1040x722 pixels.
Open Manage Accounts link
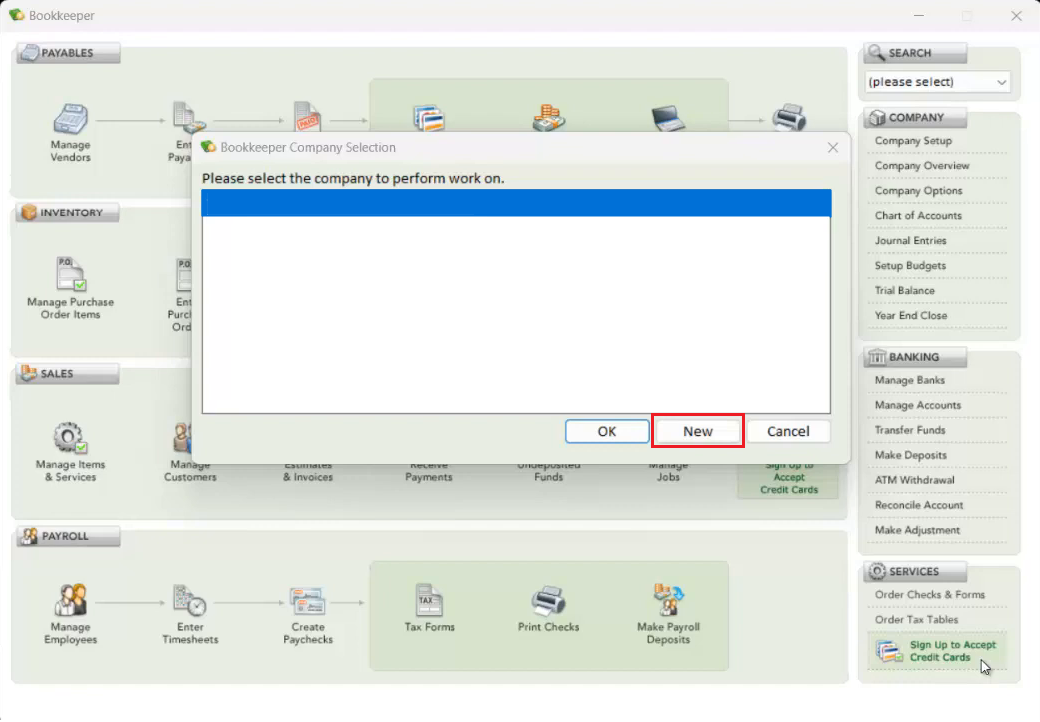[917, 405]
